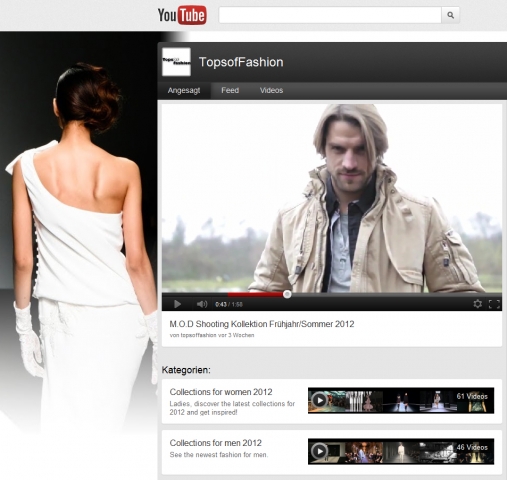507x480 pixels.
Task: Switch to the Feed tab
Action: 230,90
